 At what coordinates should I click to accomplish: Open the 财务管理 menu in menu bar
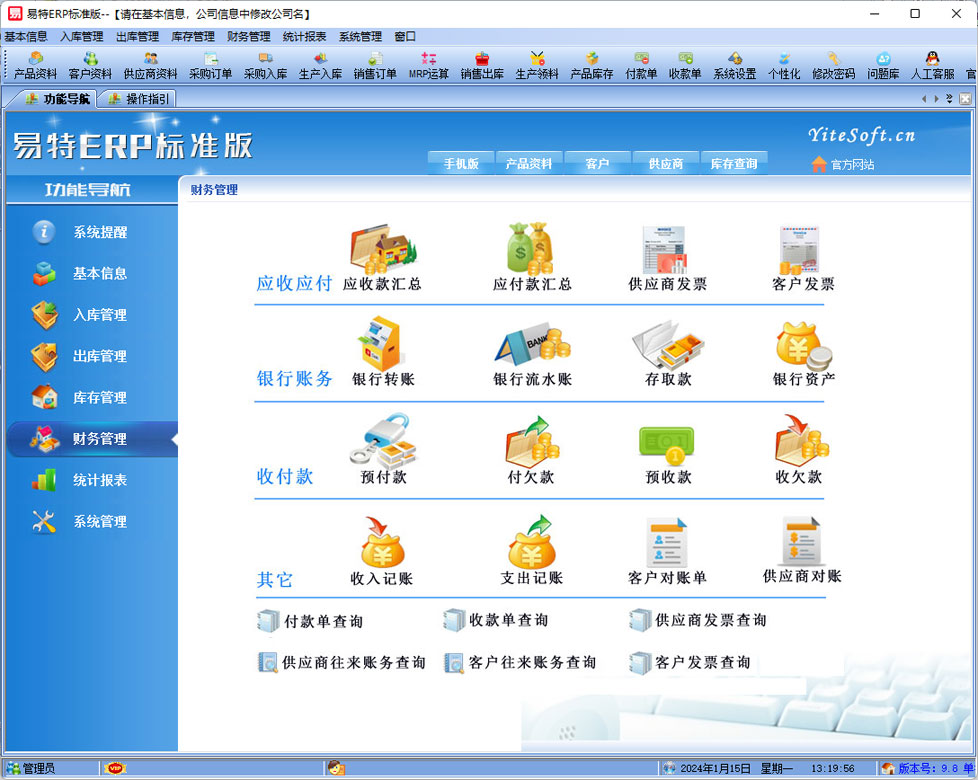click(248, 36)
